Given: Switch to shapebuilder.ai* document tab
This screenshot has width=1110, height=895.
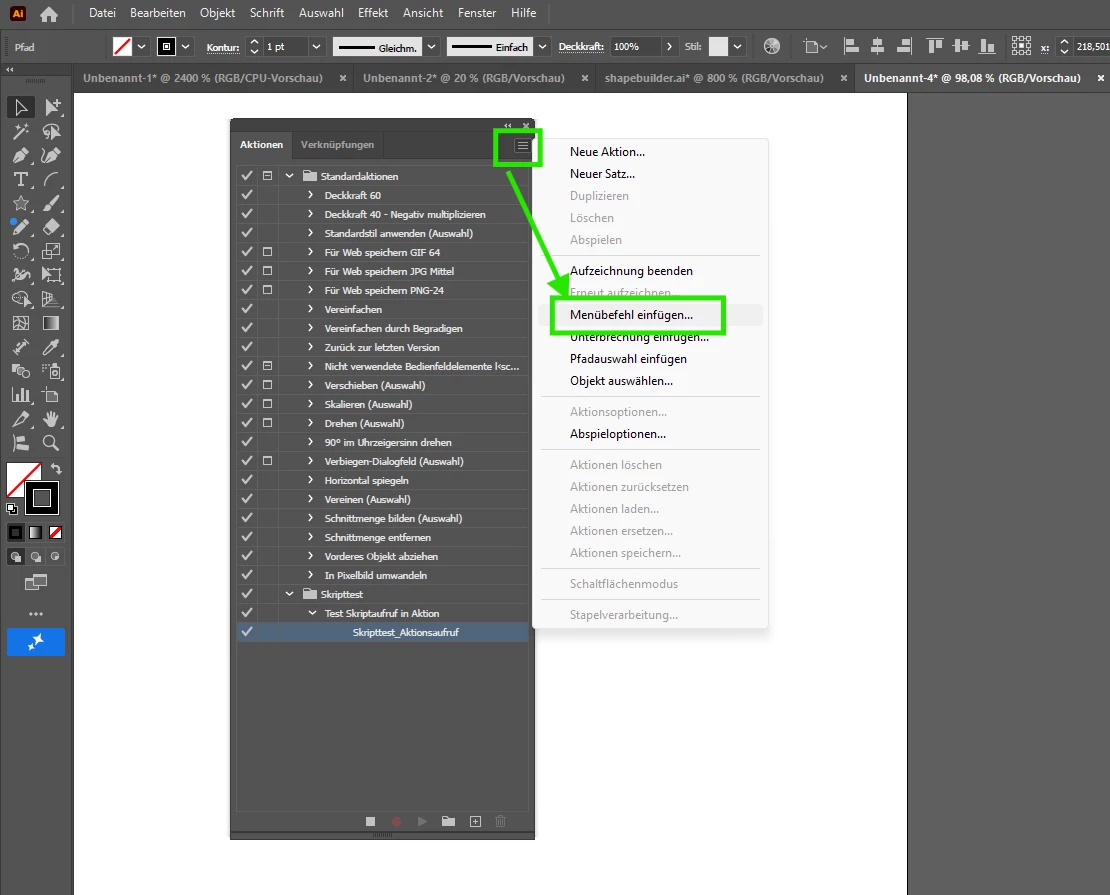Looking at the screenshot, I should tap(714, 78).
